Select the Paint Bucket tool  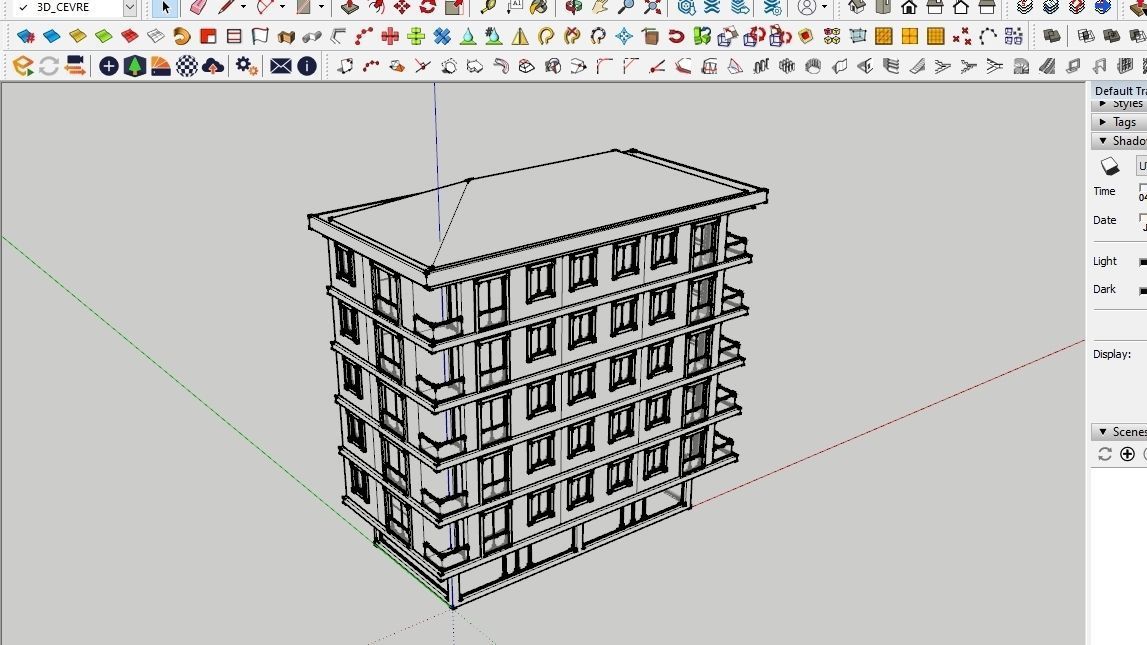point(539,8)
